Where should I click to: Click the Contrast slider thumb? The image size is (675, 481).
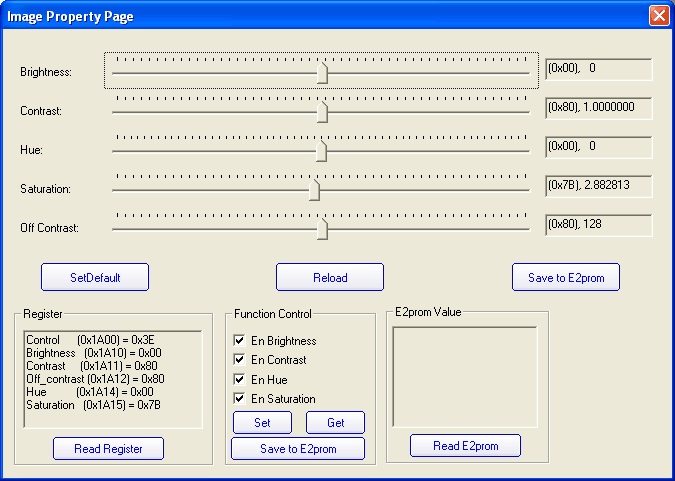click(322, 112)
